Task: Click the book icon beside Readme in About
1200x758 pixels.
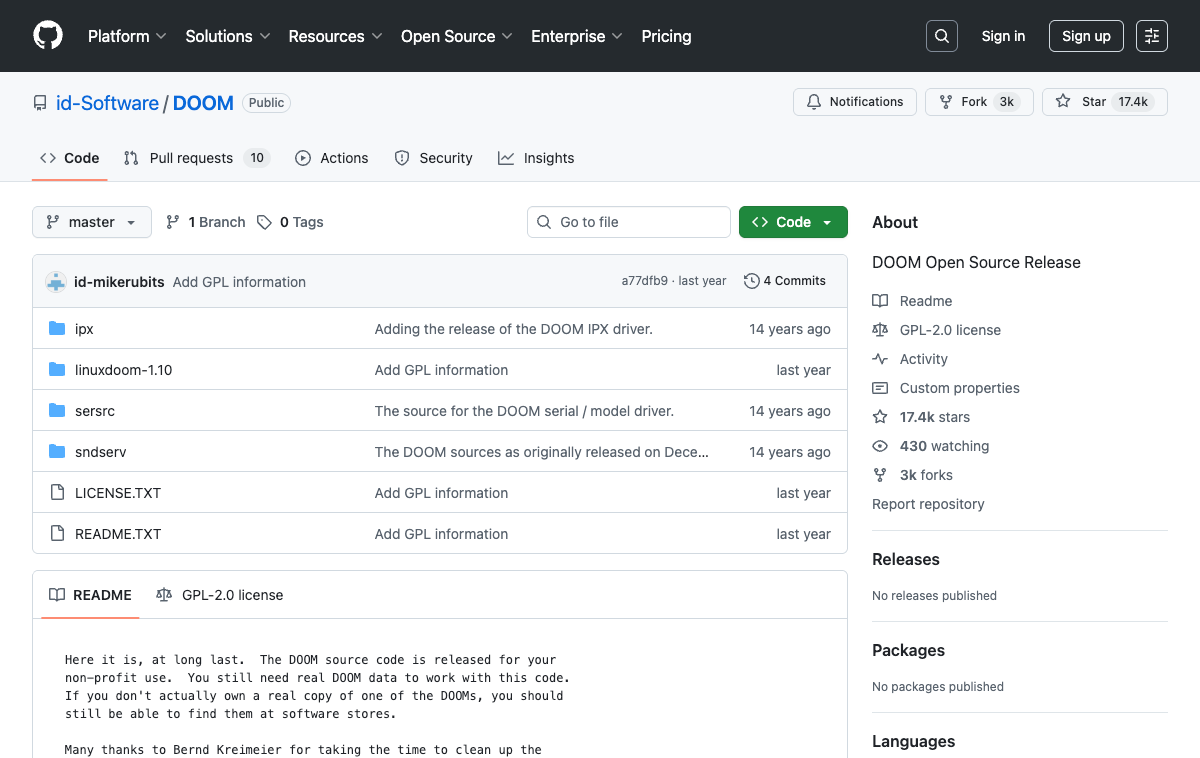Action: (880, 301)
